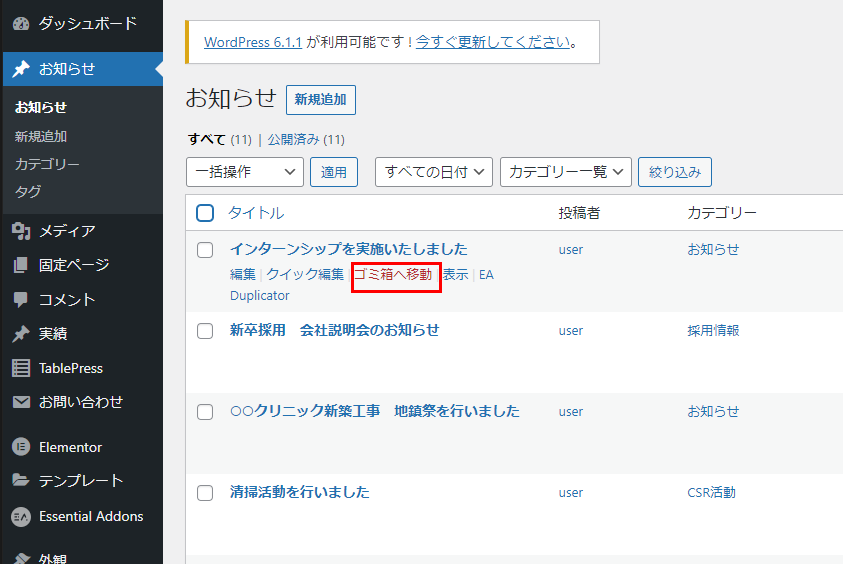The width and height of the screenshot is (843, 564).
Task: Click the TablePress table icon
Action: (x=20, y=368)
